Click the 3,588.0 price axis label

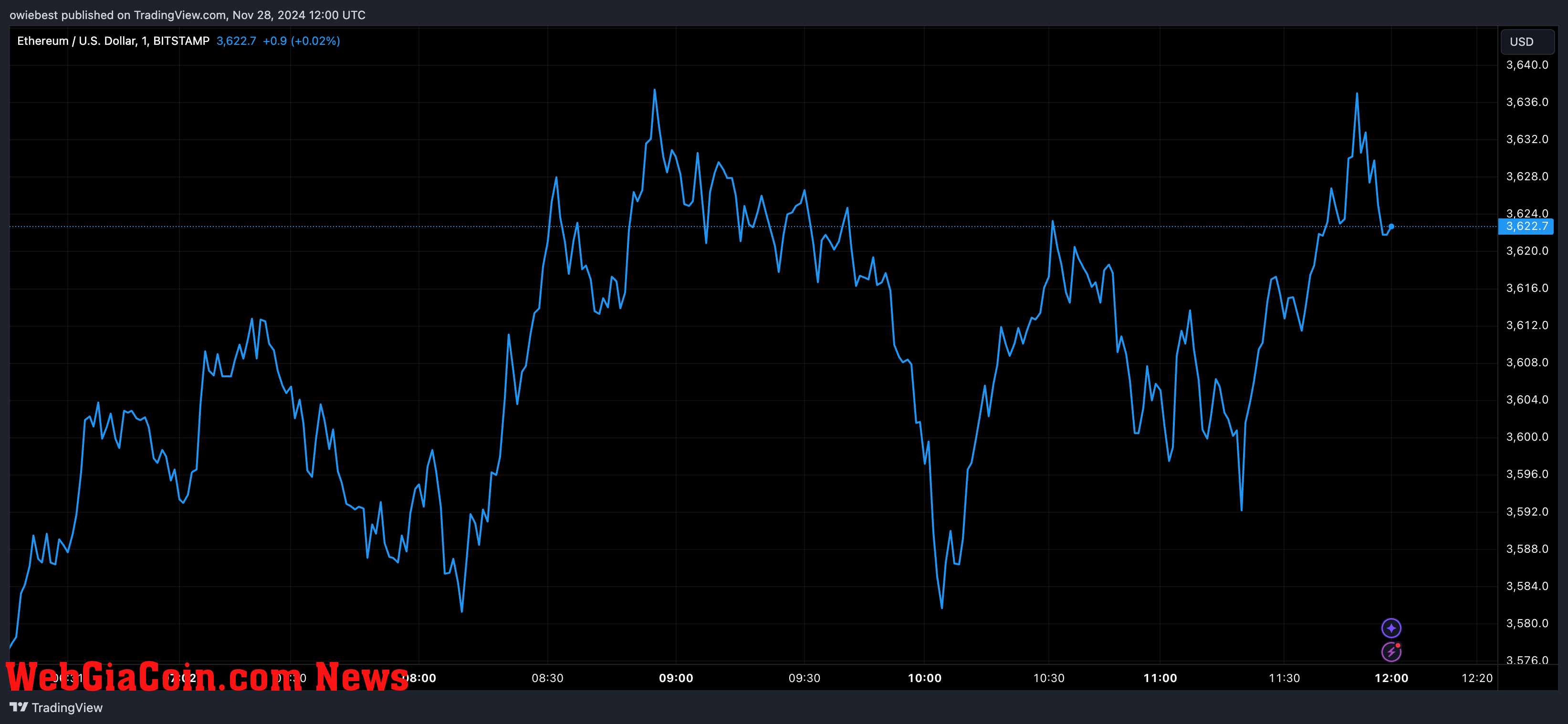(1527, 549)
